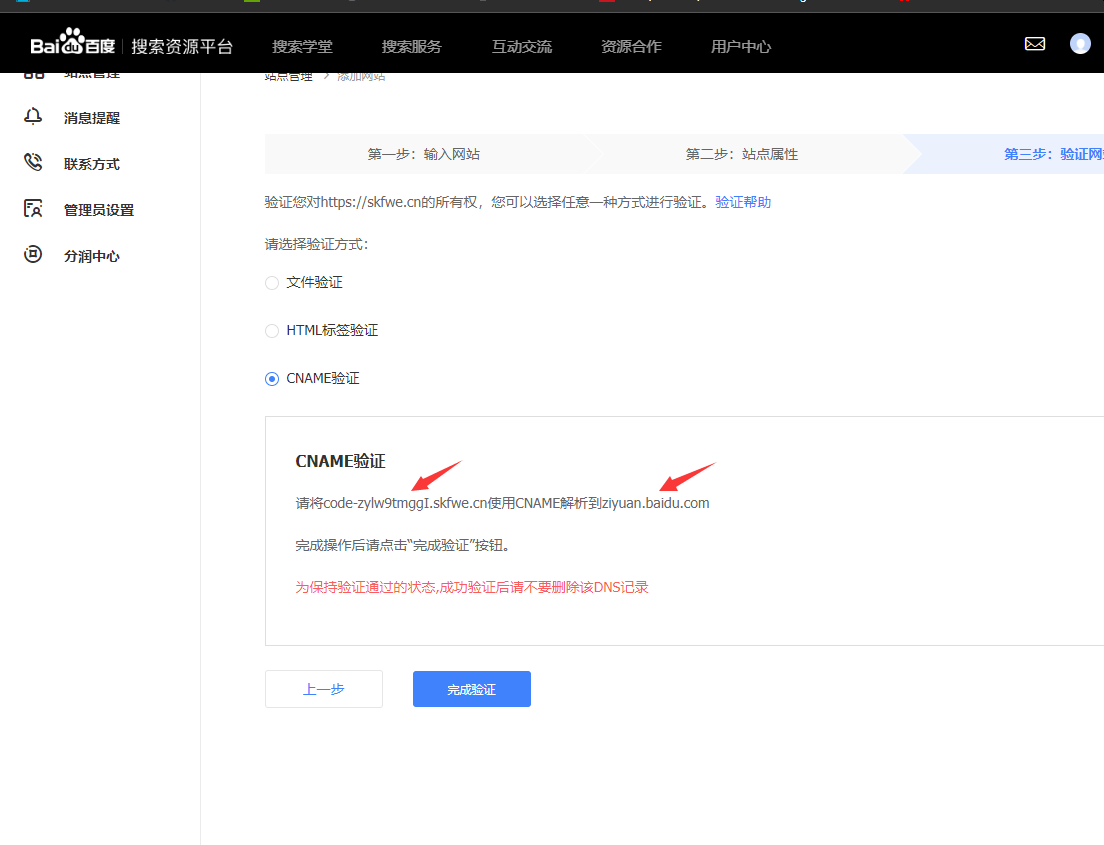Click the Baidu logo in header

pos(72,46)
